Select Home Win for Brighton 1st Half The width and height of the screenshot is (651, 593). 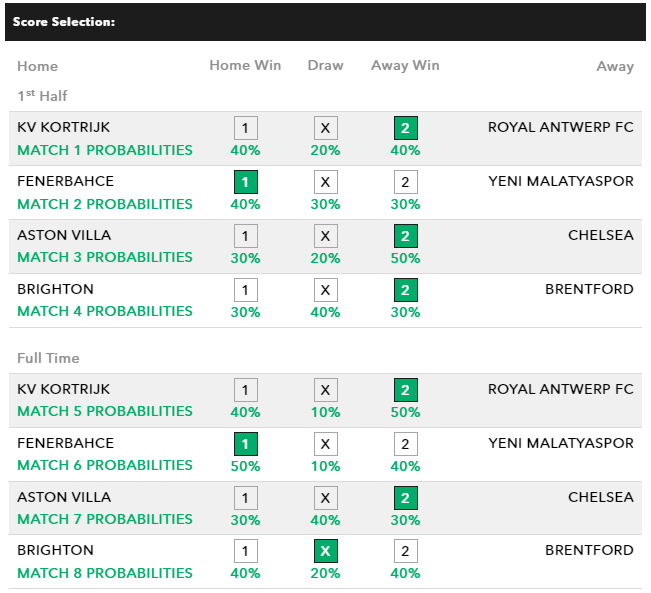(x=245, y=290)
